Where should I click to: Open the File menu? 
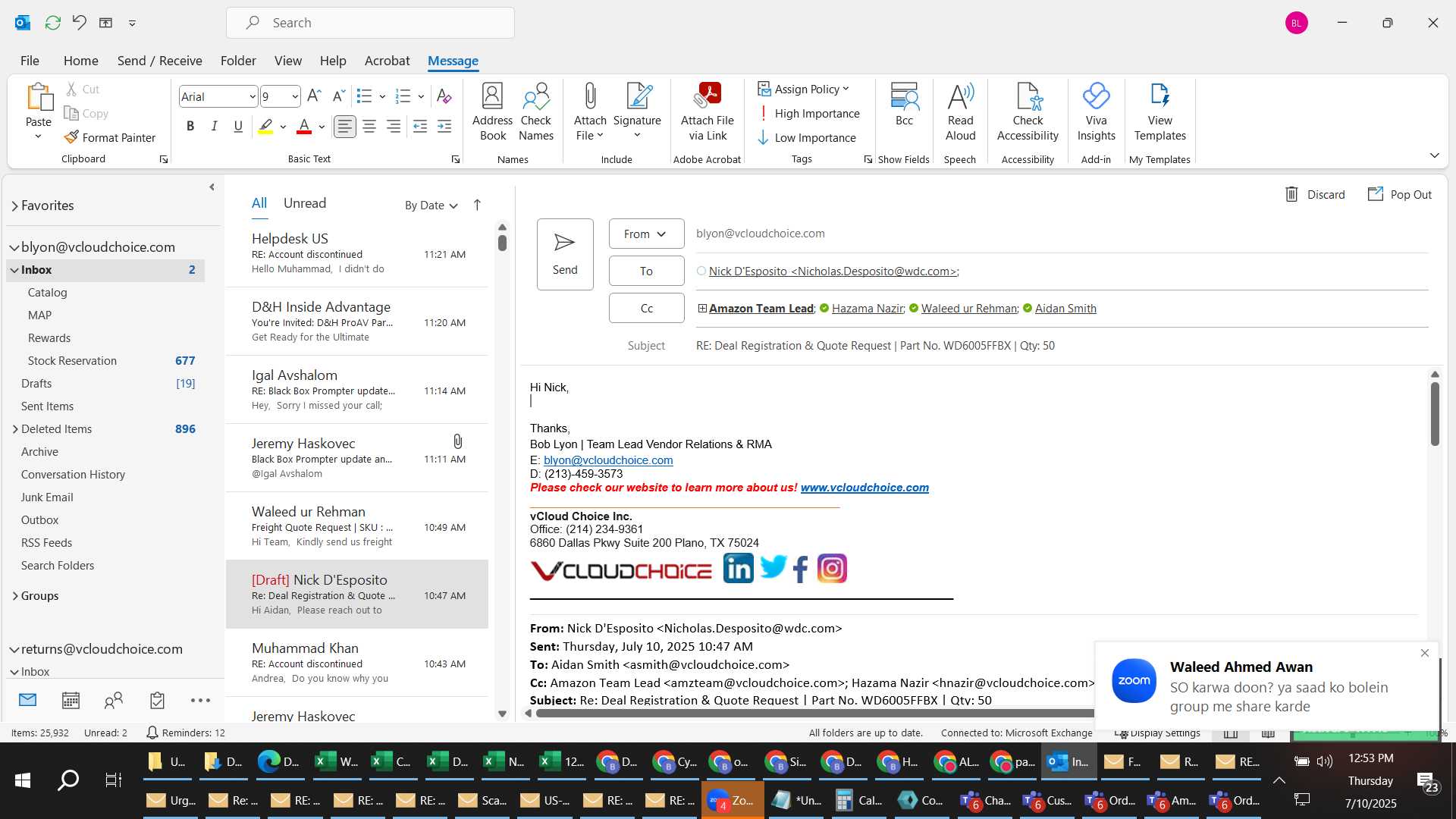[x=30, y=61]
